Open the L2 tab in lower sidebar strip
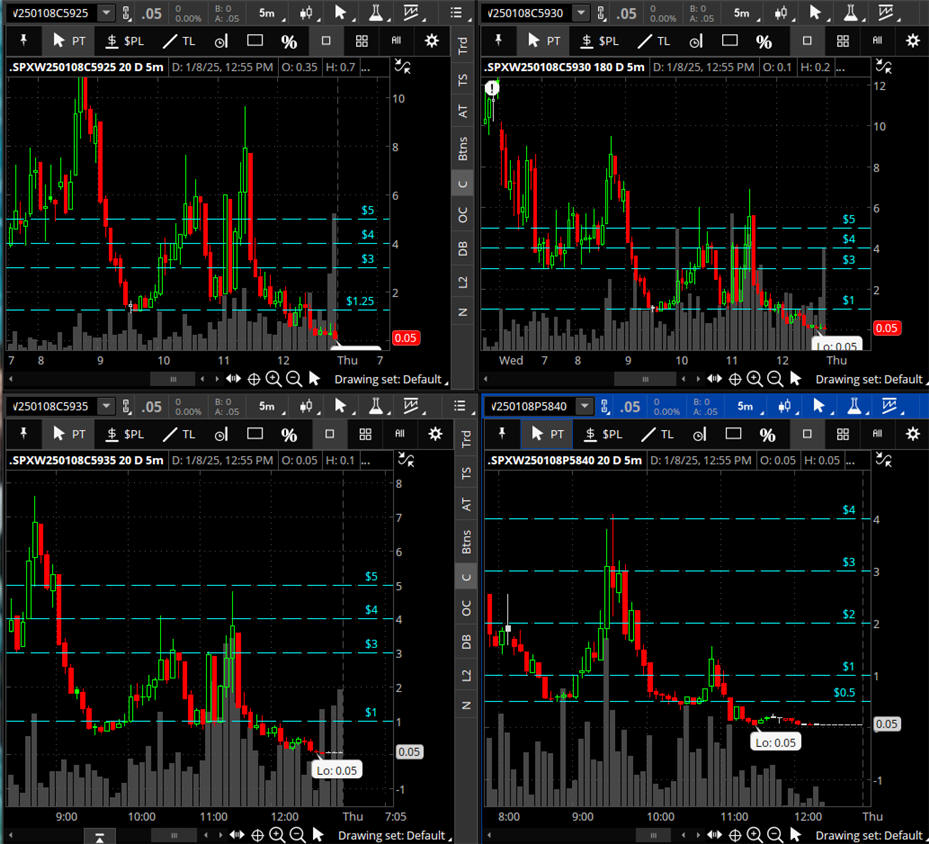 (463, 673)
